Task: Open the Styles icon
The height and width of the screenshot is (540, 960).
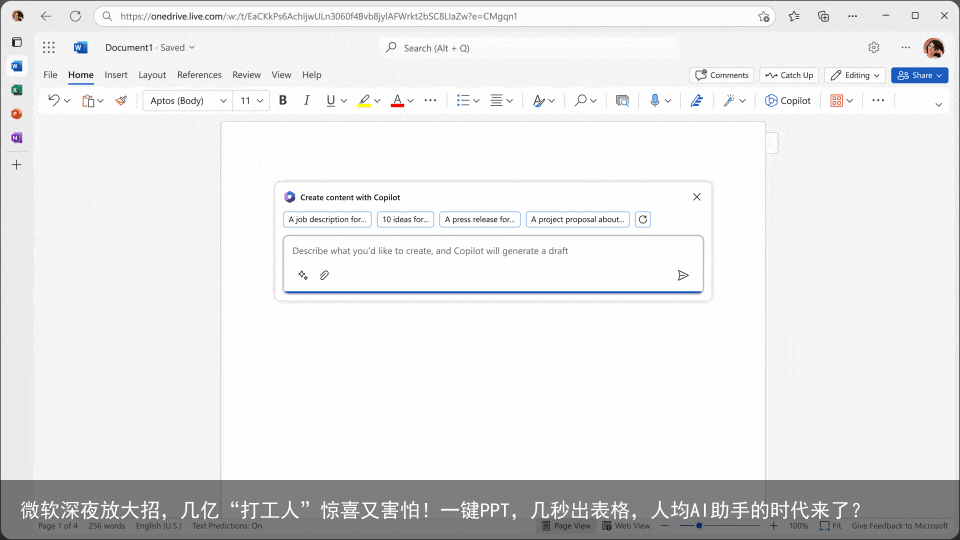Action: pos(538,100)
